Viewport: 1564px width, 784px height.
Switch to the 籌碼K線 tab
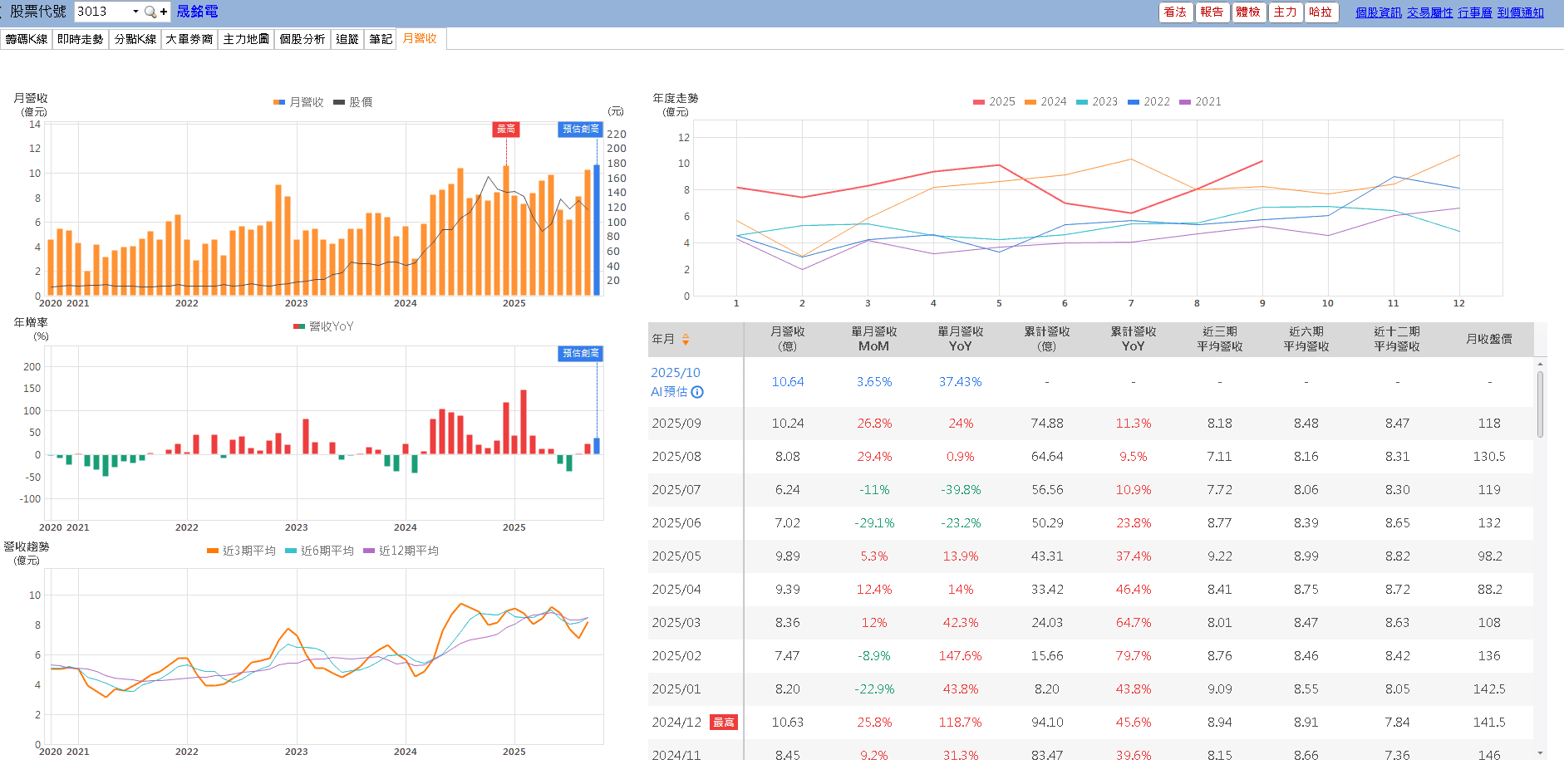[27, 39]
